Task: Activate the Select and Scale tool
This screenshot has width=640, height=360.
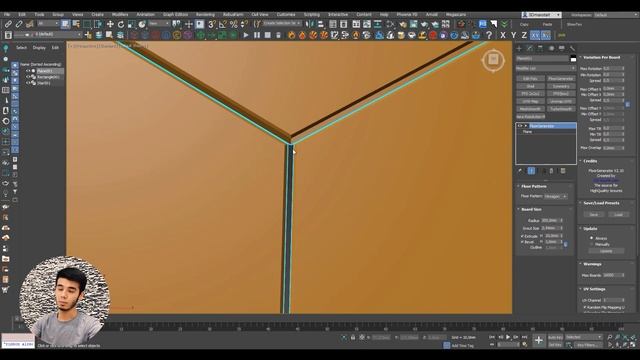Action: [131, 24]
